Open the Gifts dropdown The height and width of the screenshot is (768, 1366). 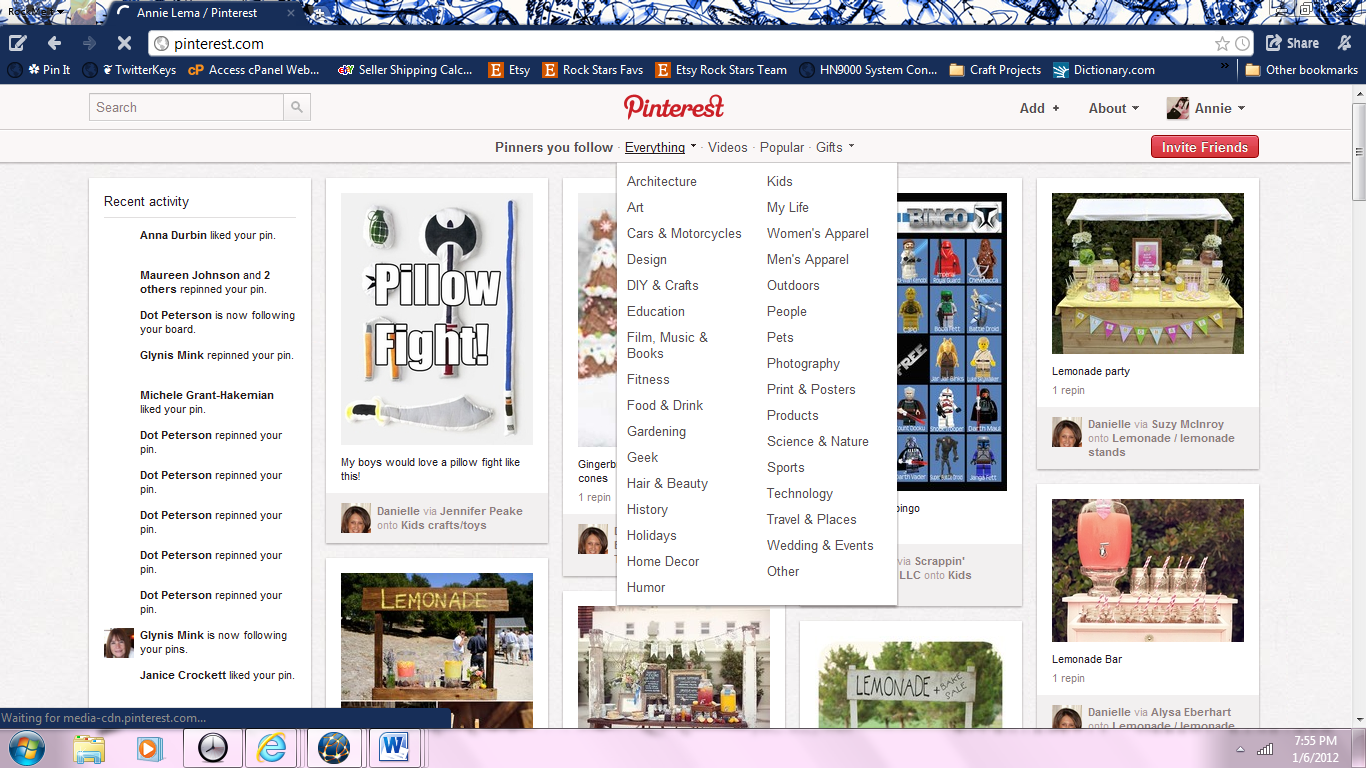pyautogui.click(x=834, y=146)
